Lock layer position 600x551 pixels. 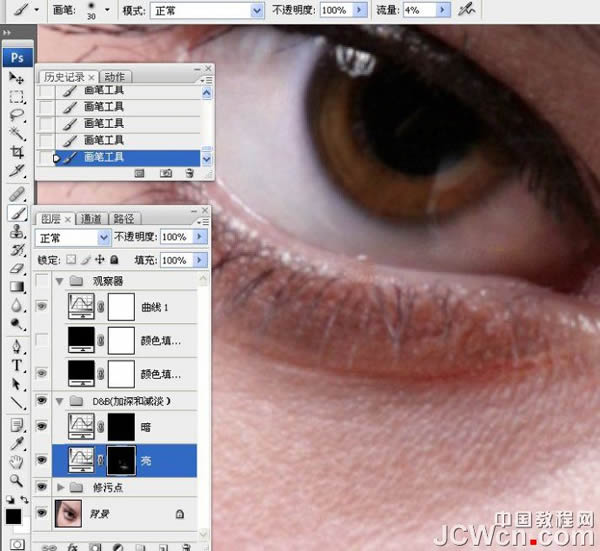(100, 260)
